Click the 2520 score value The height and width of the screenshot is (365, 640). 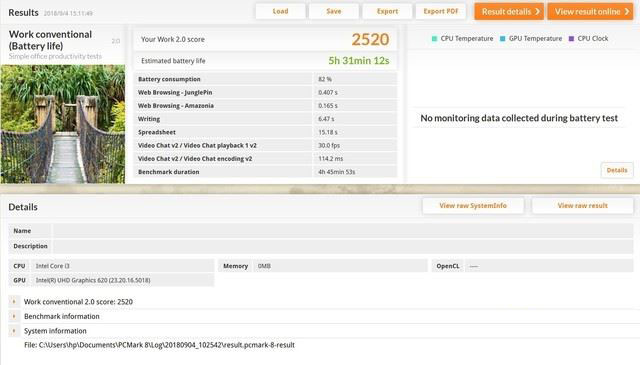point(370,39)
